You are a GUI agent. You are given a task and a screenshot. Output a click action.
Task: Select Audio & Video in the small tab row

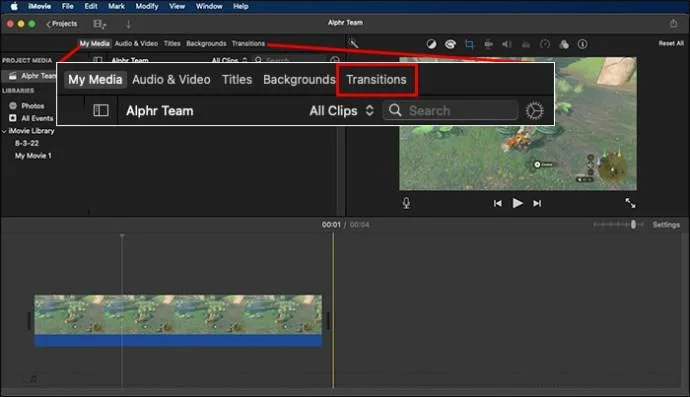coord(136,44)
